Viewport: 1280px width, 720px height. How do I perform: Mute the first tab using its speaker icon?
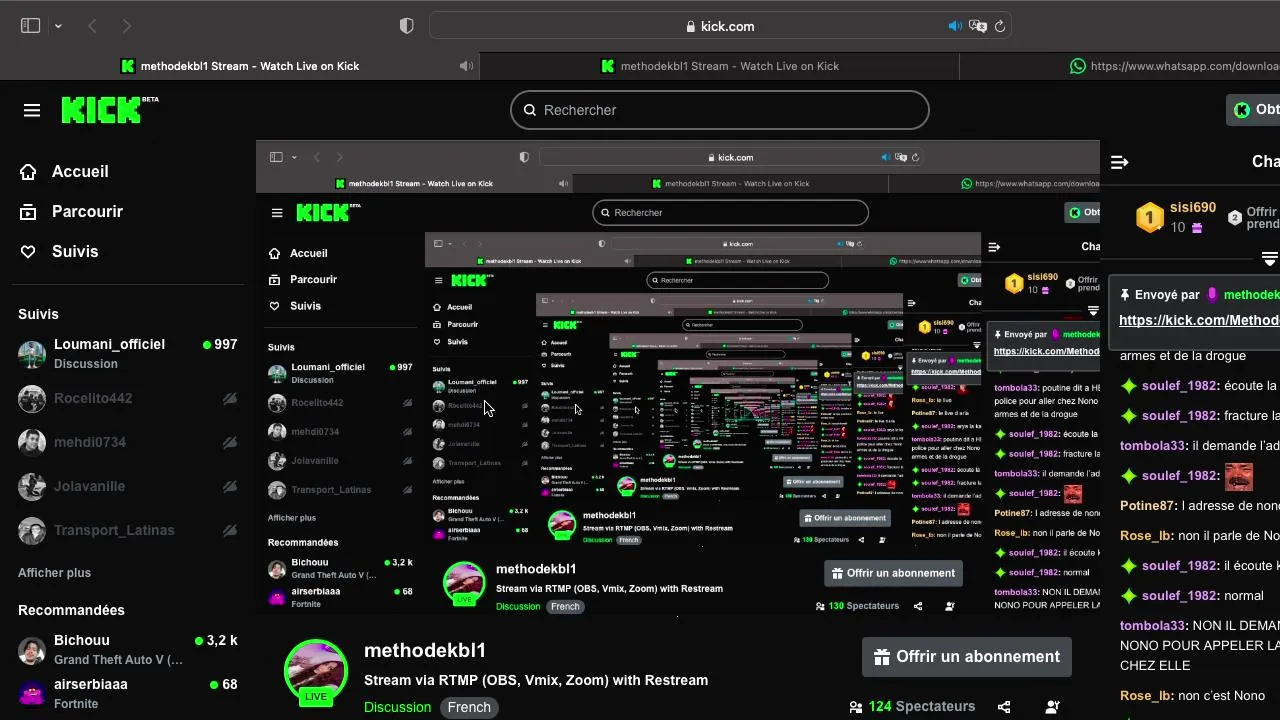click(x=466, y=66)
